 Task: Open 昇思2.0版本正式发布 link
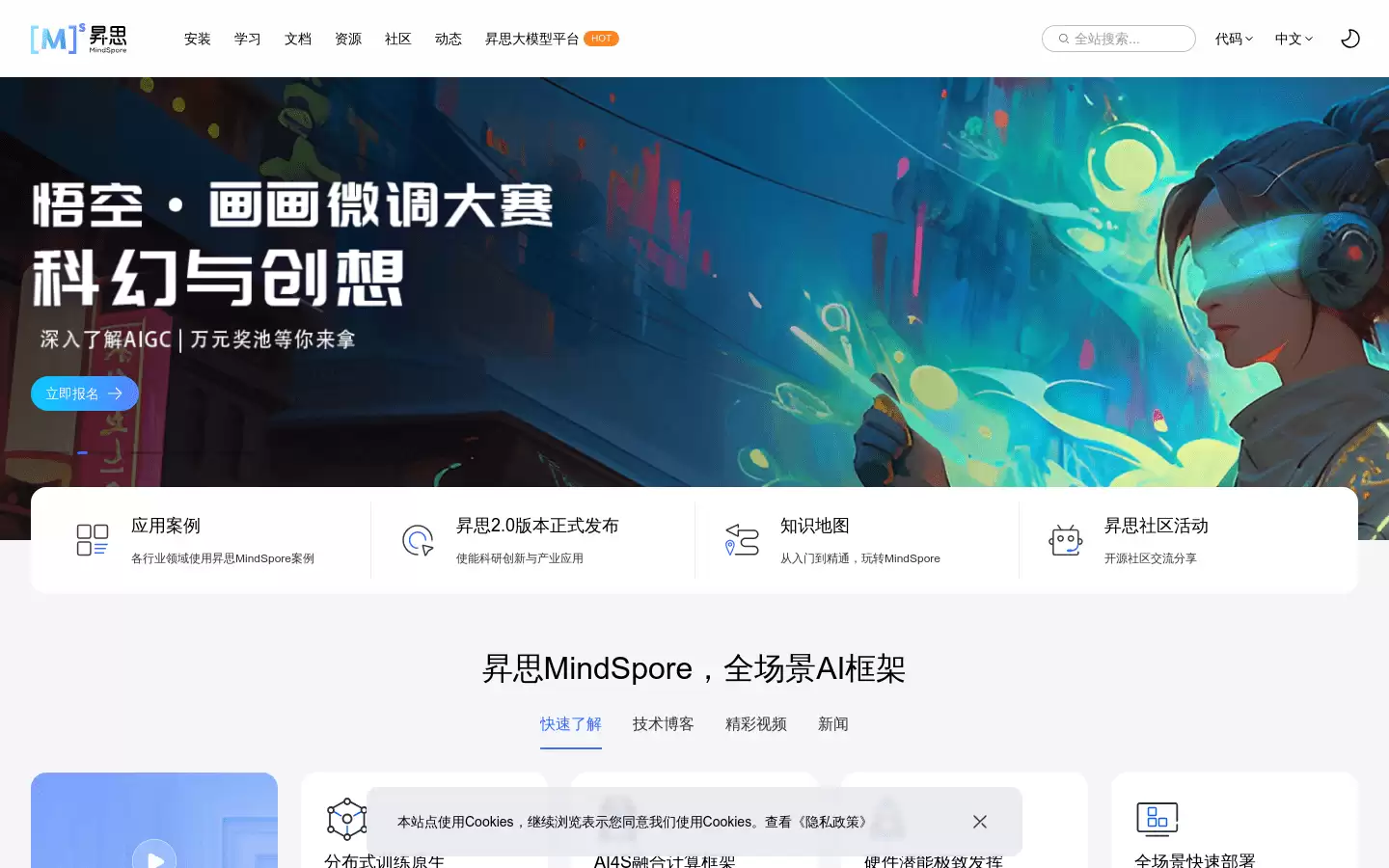point(537,526)
